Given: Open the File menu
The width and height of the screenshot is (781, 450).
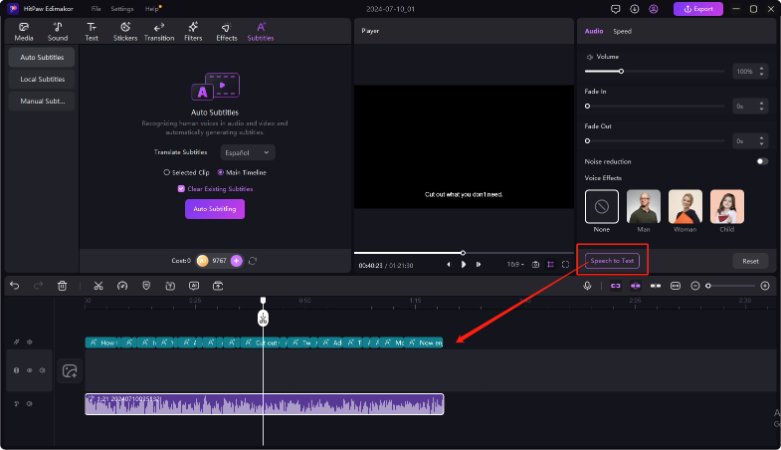Looking at the screenshot, I should (95, 9).
